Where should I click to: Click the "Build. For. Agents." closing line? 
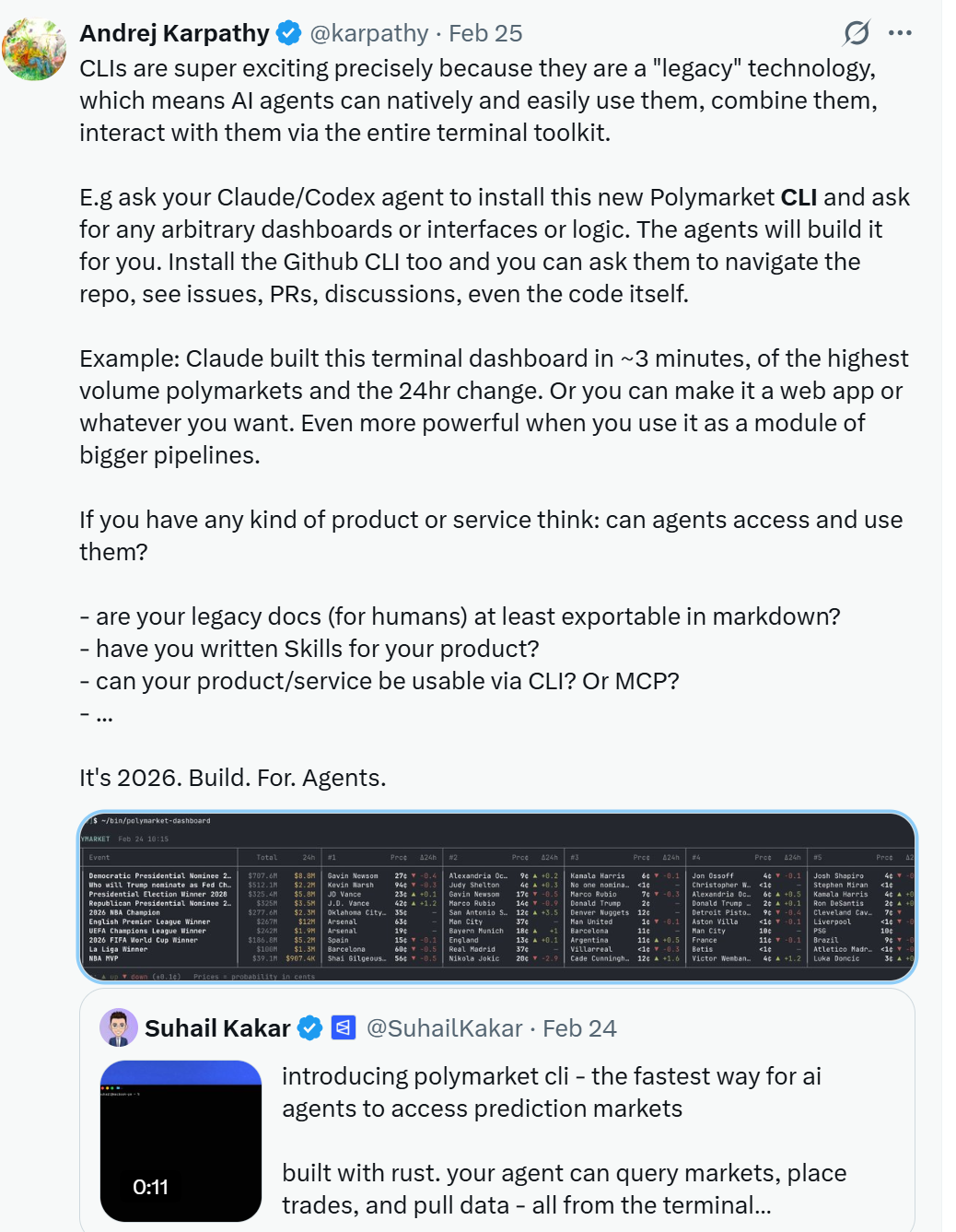point(287,778)
